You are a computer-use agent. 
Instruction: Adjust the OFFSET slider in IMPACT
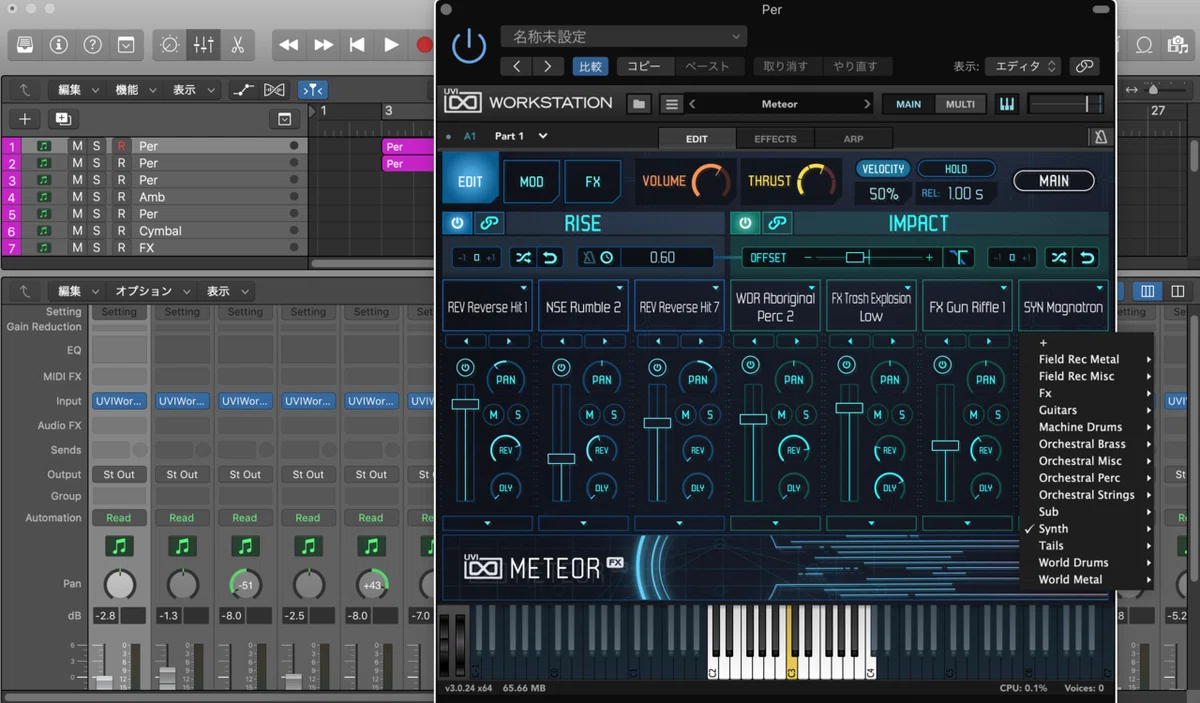coord(868,258)
